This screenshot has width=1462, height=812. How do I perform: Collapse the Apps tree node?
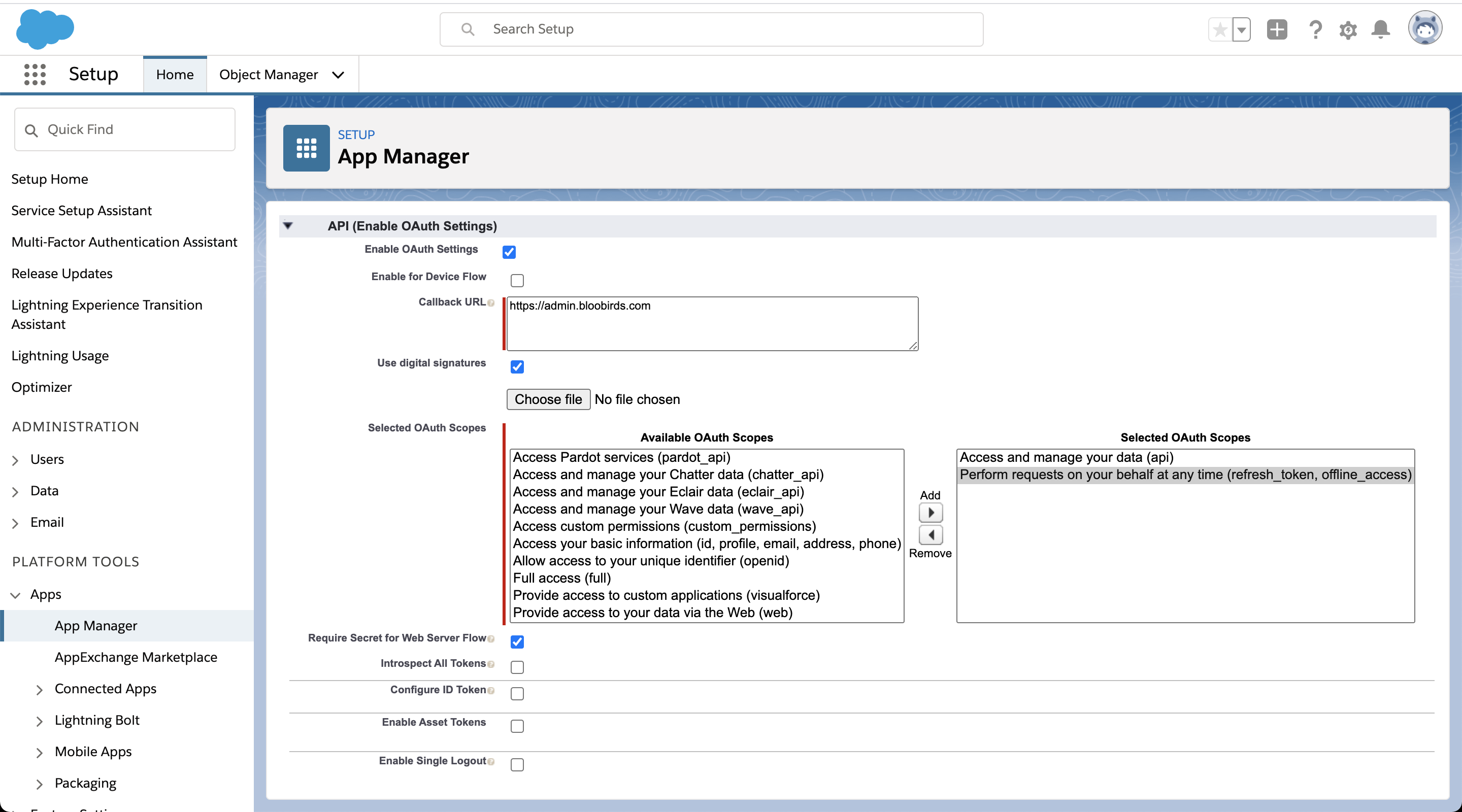click(15, 595)
